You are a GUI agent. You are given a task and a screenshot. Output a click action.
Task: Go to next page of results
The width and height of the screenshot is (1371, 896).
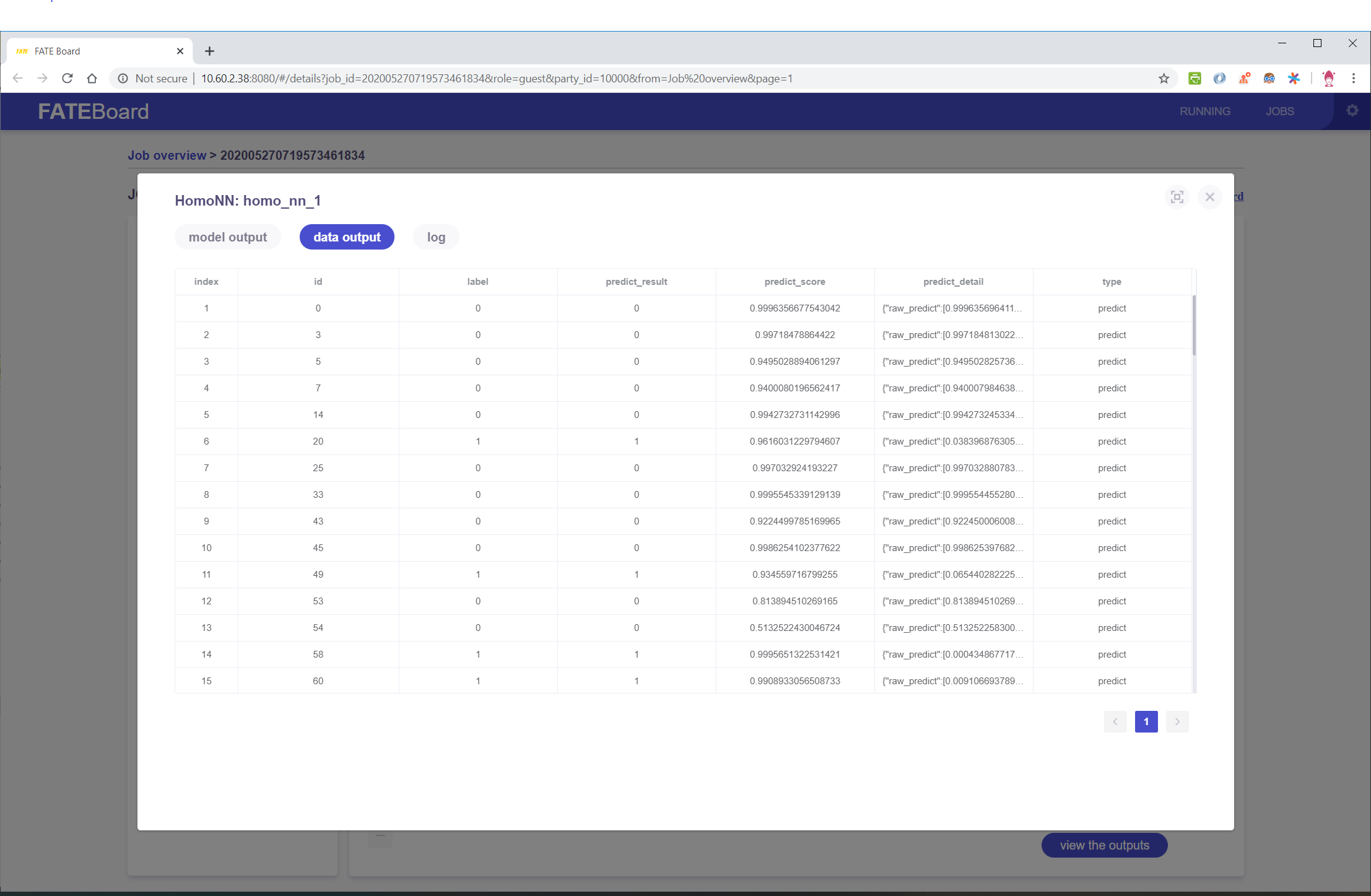1177,721
